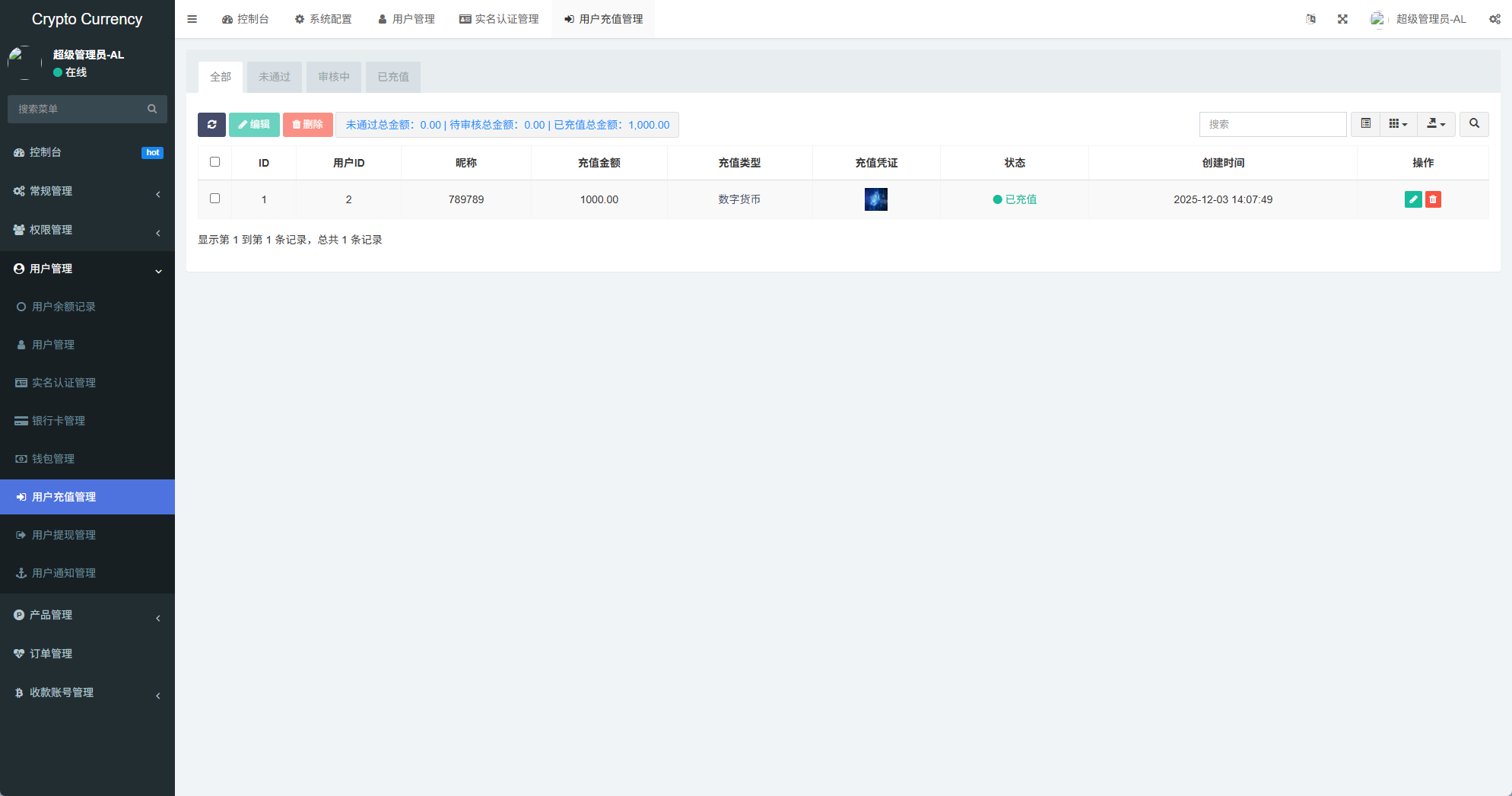
Task: Collapse the 用户管理 sidebar section
Action: click(x=87, y=269)
